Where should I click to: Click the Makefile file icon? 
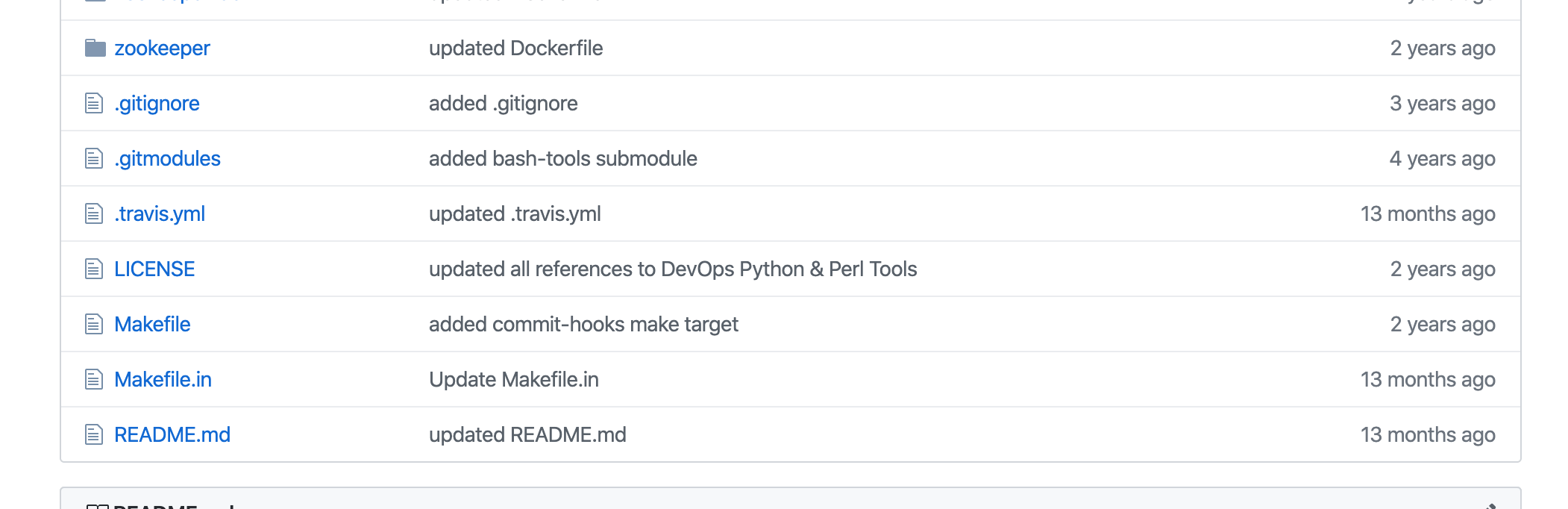pyautogui.click(x=93, y=324)
